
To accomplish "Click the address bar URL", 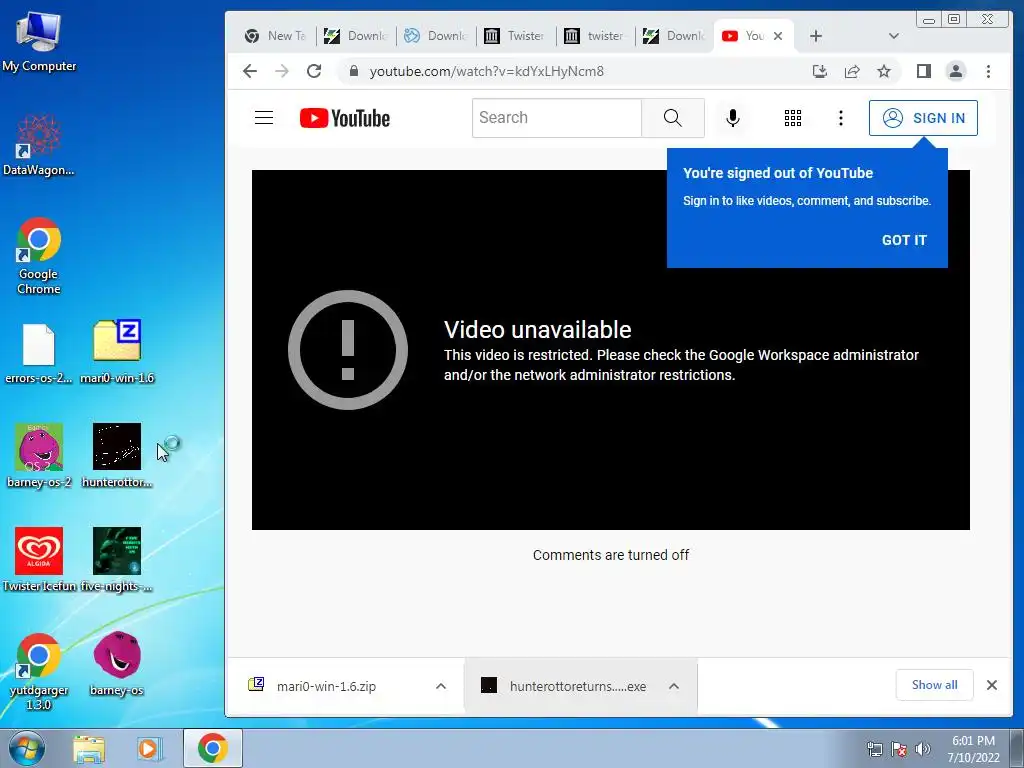I will click(487, 71).
